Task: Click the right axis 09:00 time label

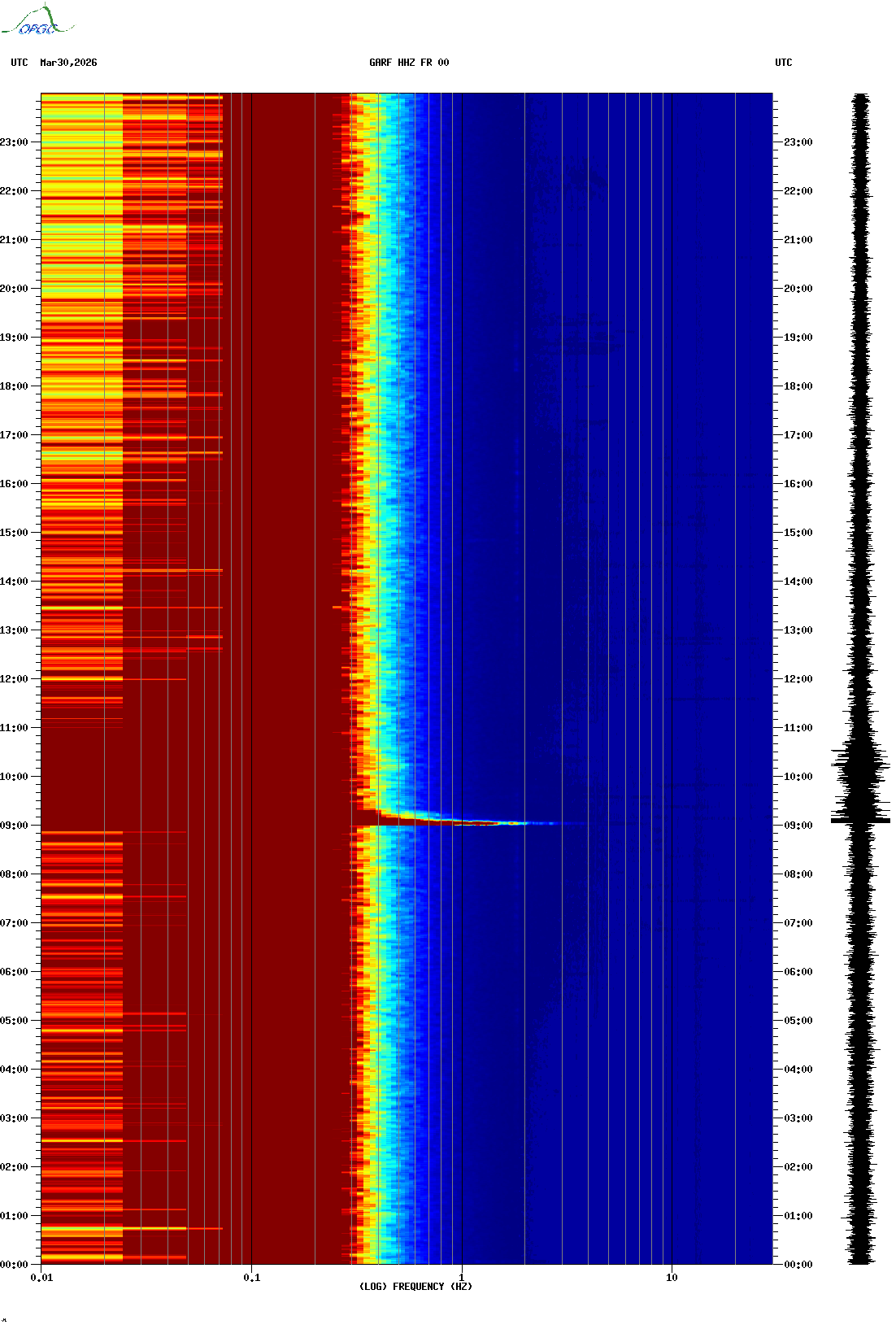Action: tap(798, 826)
